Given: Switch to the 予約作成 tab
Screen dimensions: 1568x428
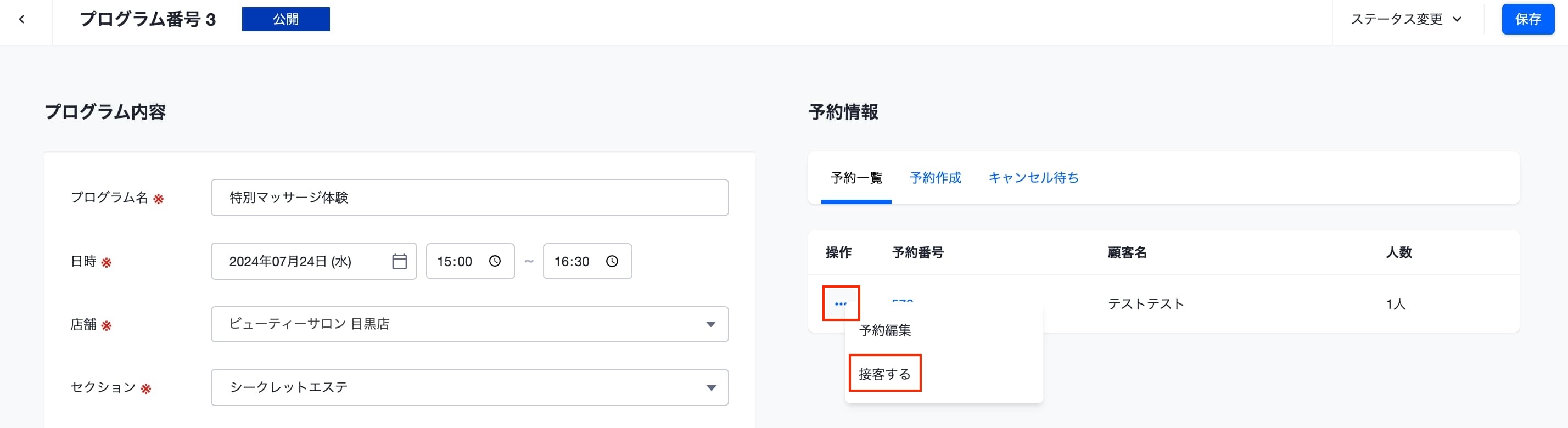Looking at the screenshot, I should (x=935, y=178).
